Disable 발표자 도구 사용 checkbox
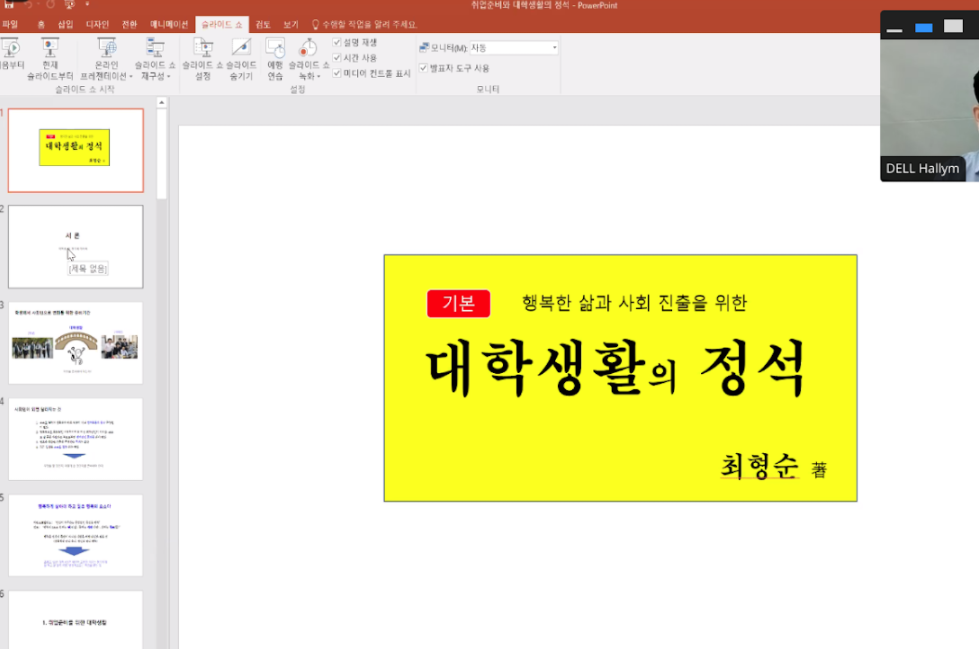Screen dimensions: 979x649 click(x=423, y=68)
